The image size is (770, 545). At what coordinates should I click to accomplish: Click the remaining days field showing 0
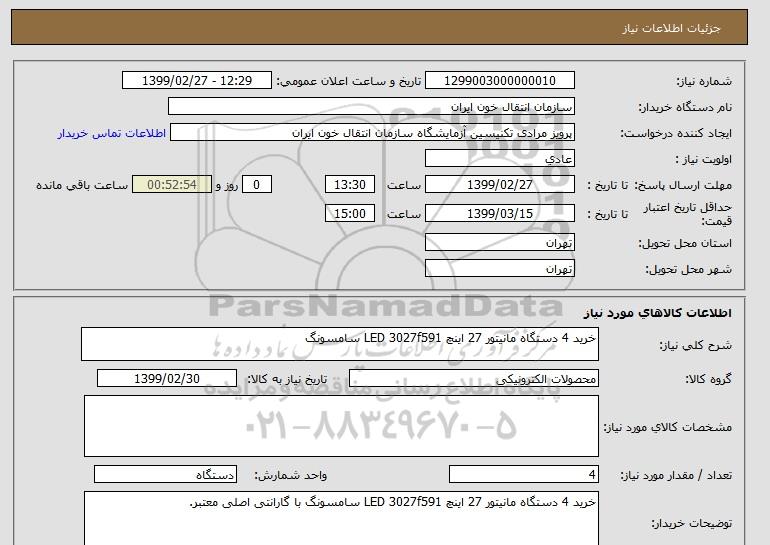pos(256,185)
